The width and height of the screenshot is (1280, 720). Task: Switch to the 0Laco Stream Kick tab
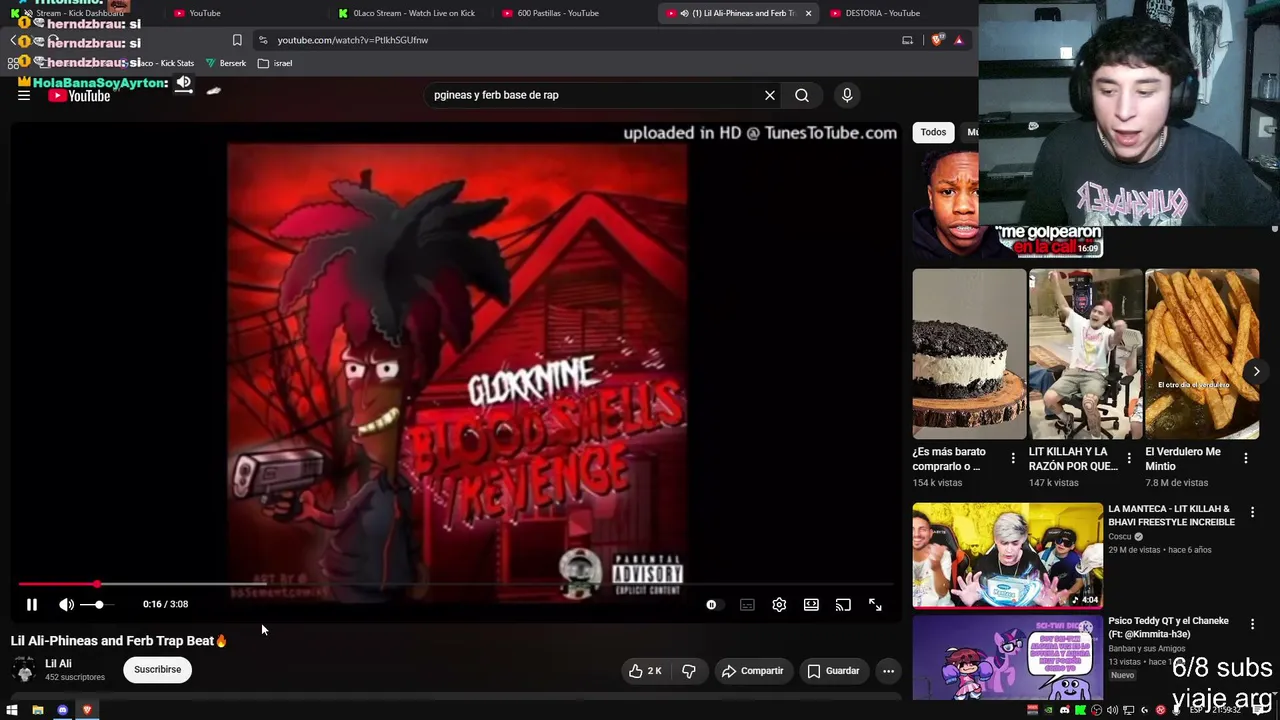[406, 13]
